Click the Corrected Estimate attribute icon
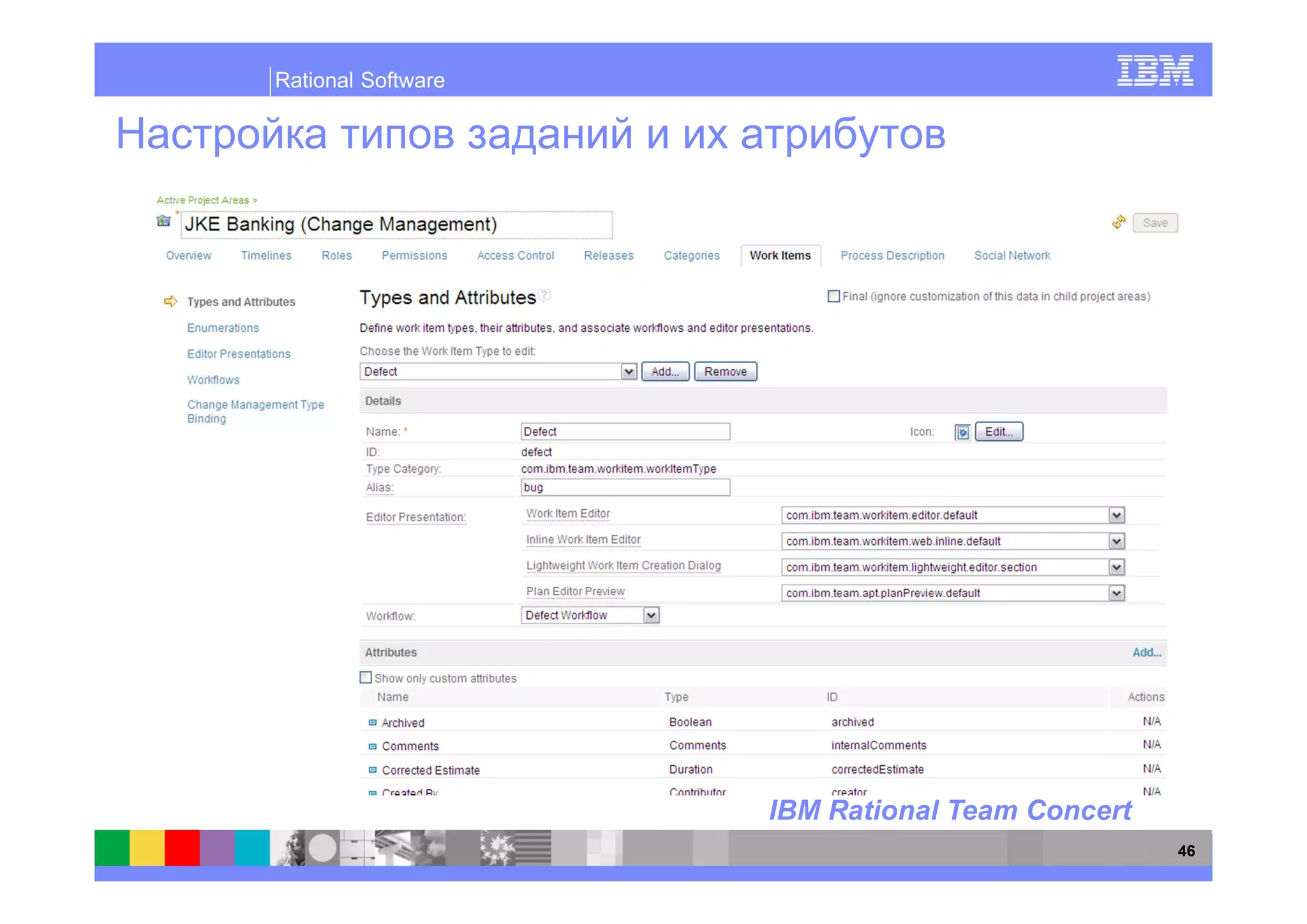 (x=373, y=770)
